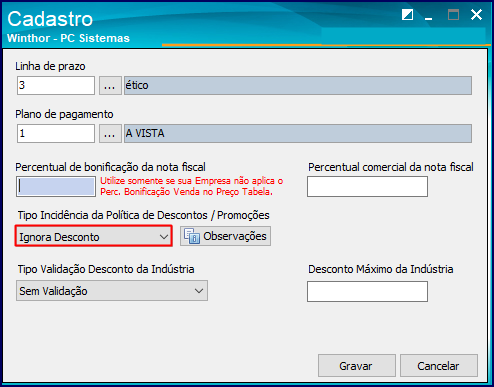
Task: Close the Cadastro window
Action: (476, 15)
